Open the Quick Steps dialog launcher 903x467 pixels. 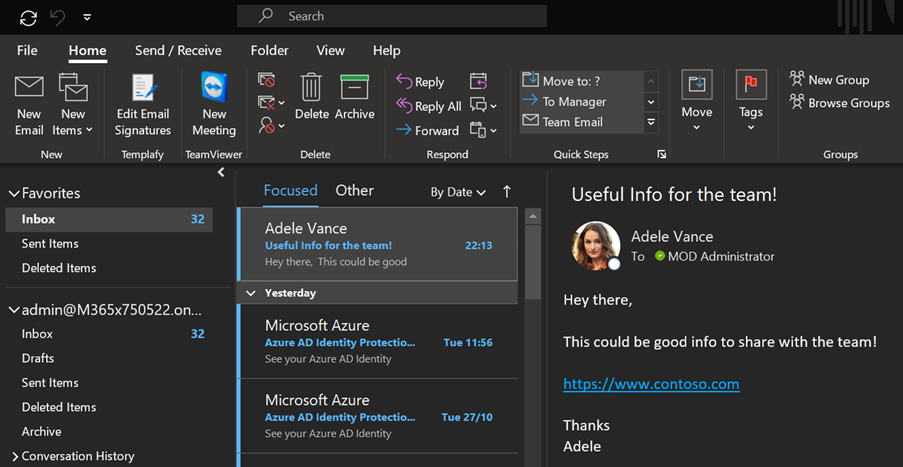pyautogui.click(x=662, y=154)
